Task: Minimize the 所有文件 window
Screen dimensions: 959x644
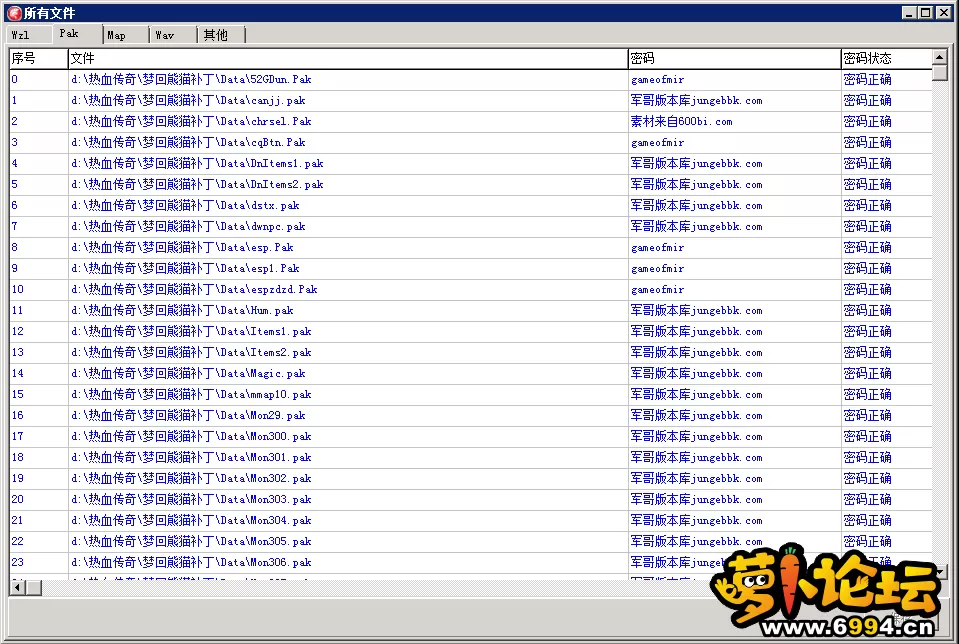Action: [909, 13]
